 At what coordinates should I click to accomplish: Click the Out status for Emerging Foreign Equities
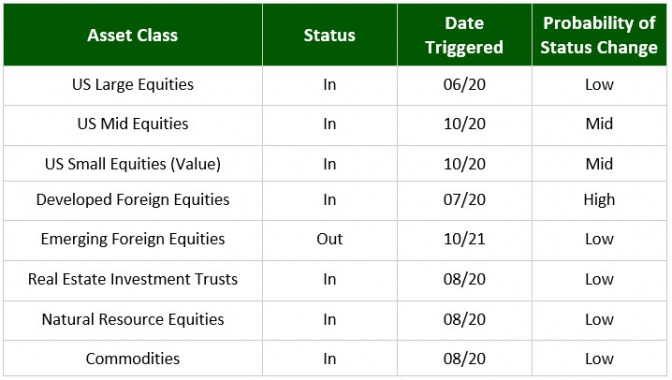click(x=330, y=239)
